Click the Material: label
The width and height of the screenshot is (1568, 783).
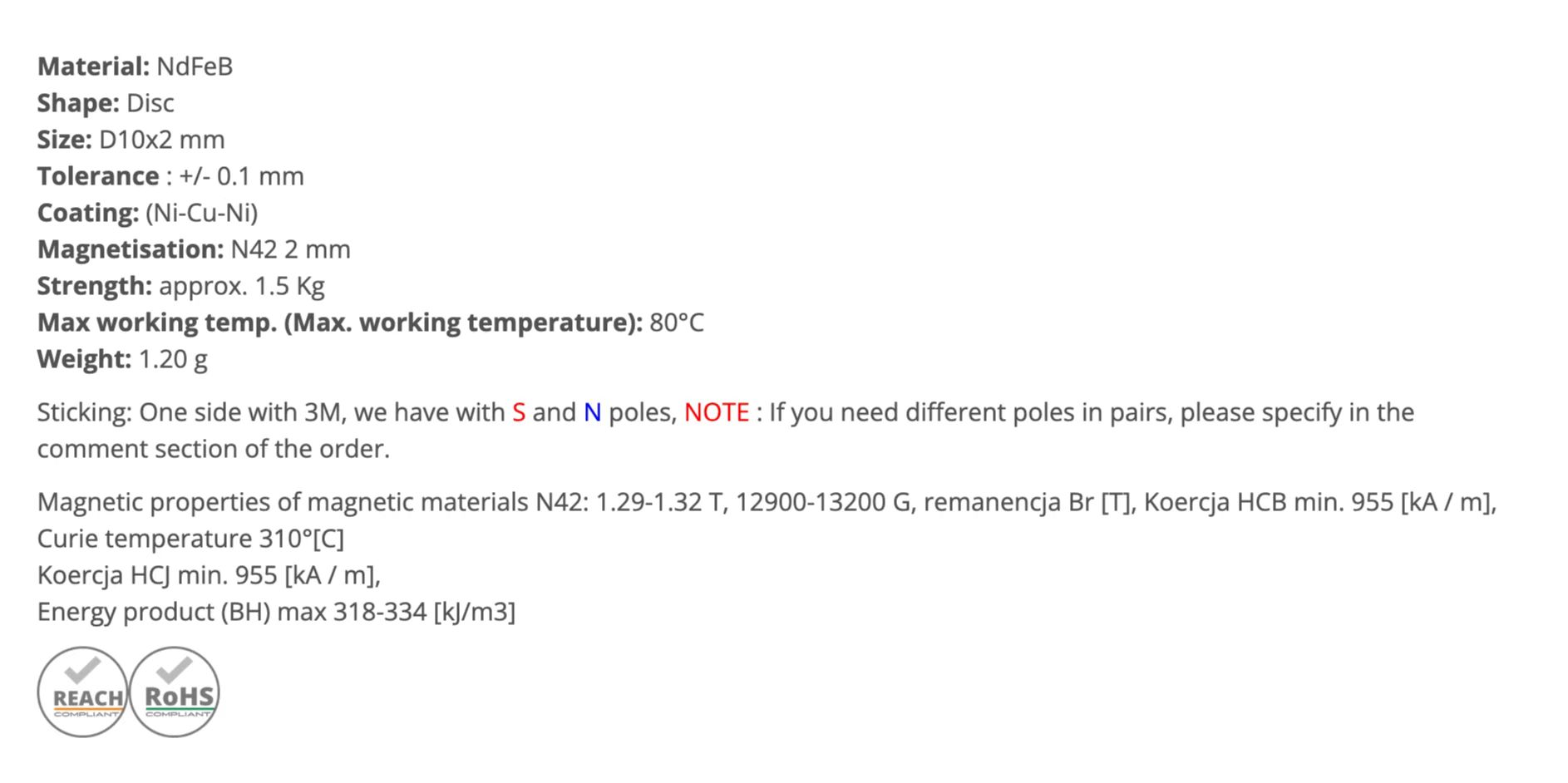point(93,66)
